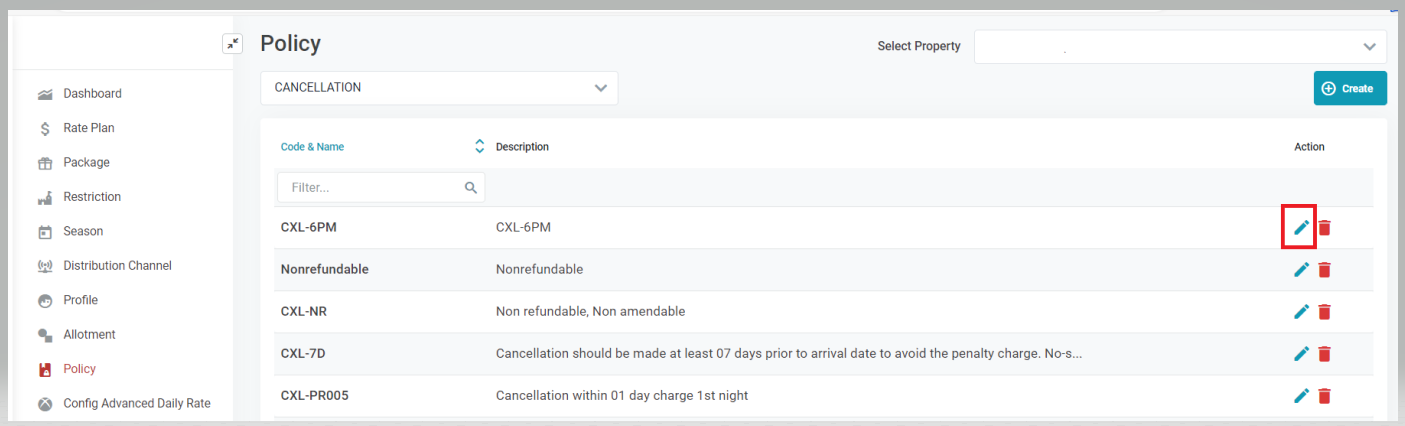Delete the CXL-6PM policy
The image size is (1405, 426).
pos(1324,227)
